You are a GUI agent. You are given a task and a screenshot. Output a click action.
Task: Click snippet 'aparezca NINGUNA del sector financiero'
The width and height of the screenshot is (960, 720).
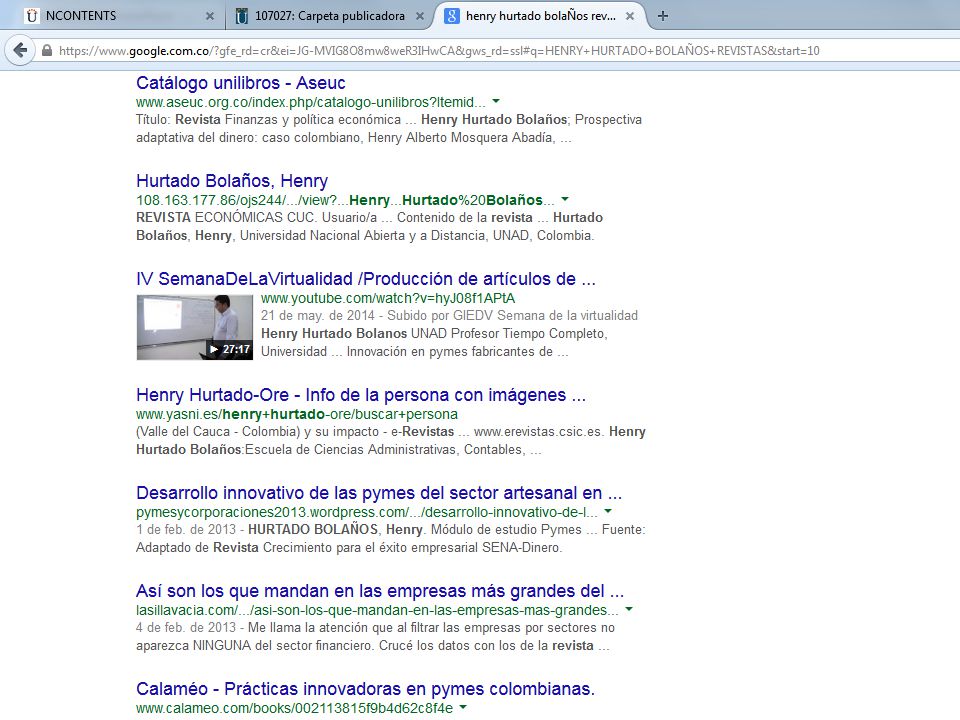254,645
